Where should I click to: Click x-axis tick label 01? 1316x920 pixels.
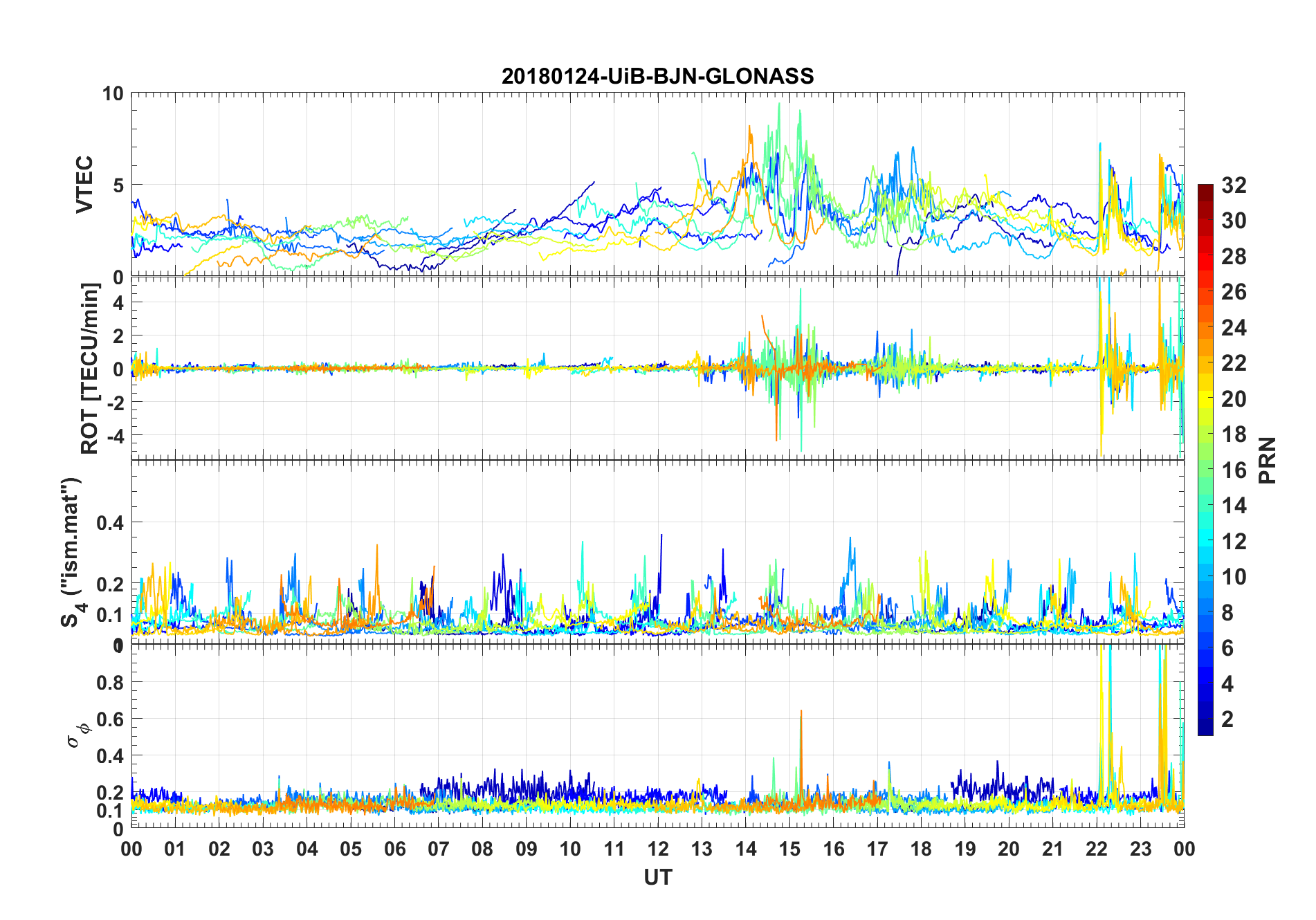175,849
